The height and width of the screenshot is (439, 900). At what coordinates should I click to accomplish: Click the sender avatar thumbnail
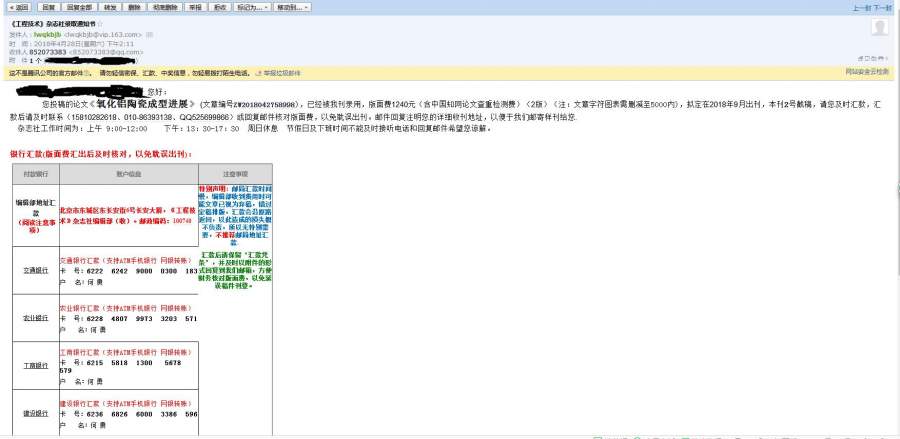point(880,29)
